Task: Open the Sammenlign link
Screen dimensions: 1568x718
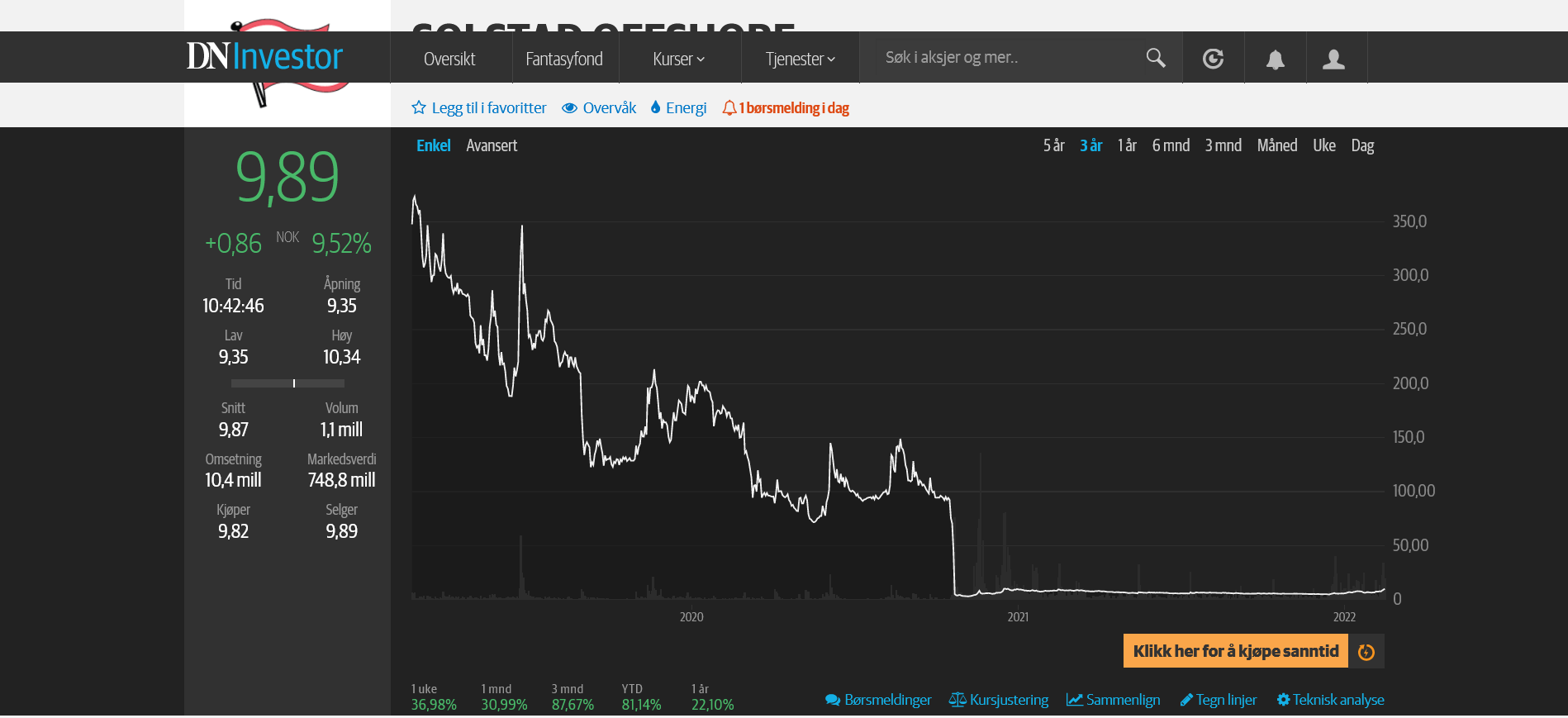Action: 1124,700
